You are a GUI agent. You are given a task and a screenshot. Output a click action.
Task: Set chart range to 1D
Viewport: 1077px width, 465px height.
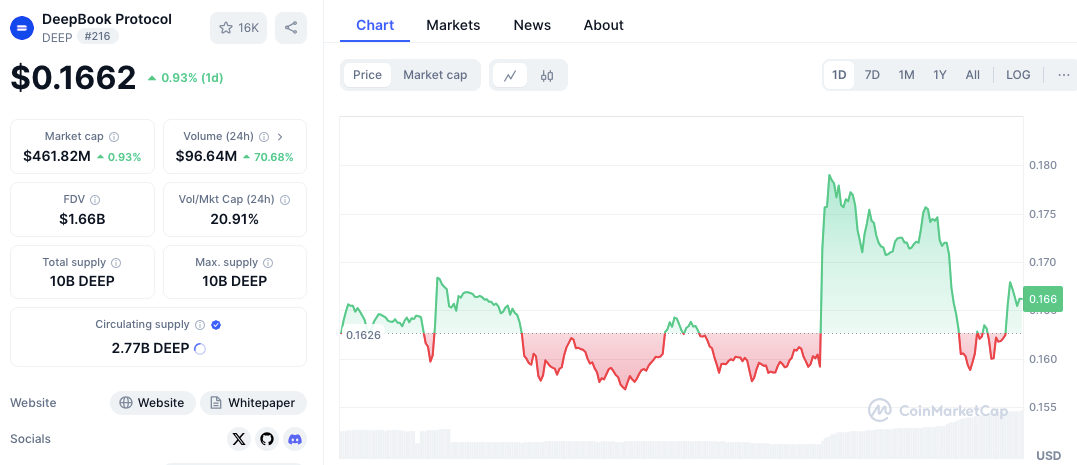839,75
